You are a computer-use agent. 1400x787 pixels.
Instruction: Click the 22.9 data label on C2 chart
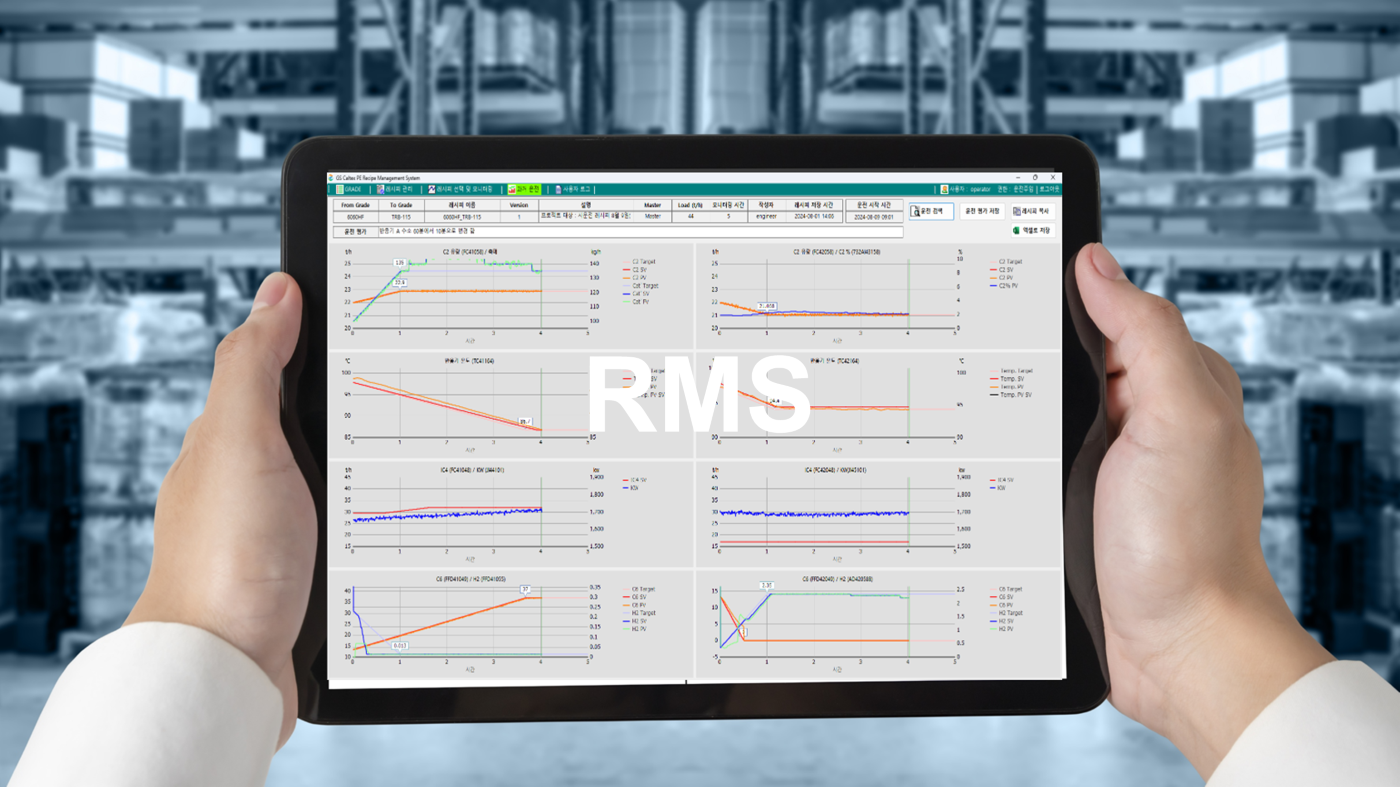tap(400, 283)
